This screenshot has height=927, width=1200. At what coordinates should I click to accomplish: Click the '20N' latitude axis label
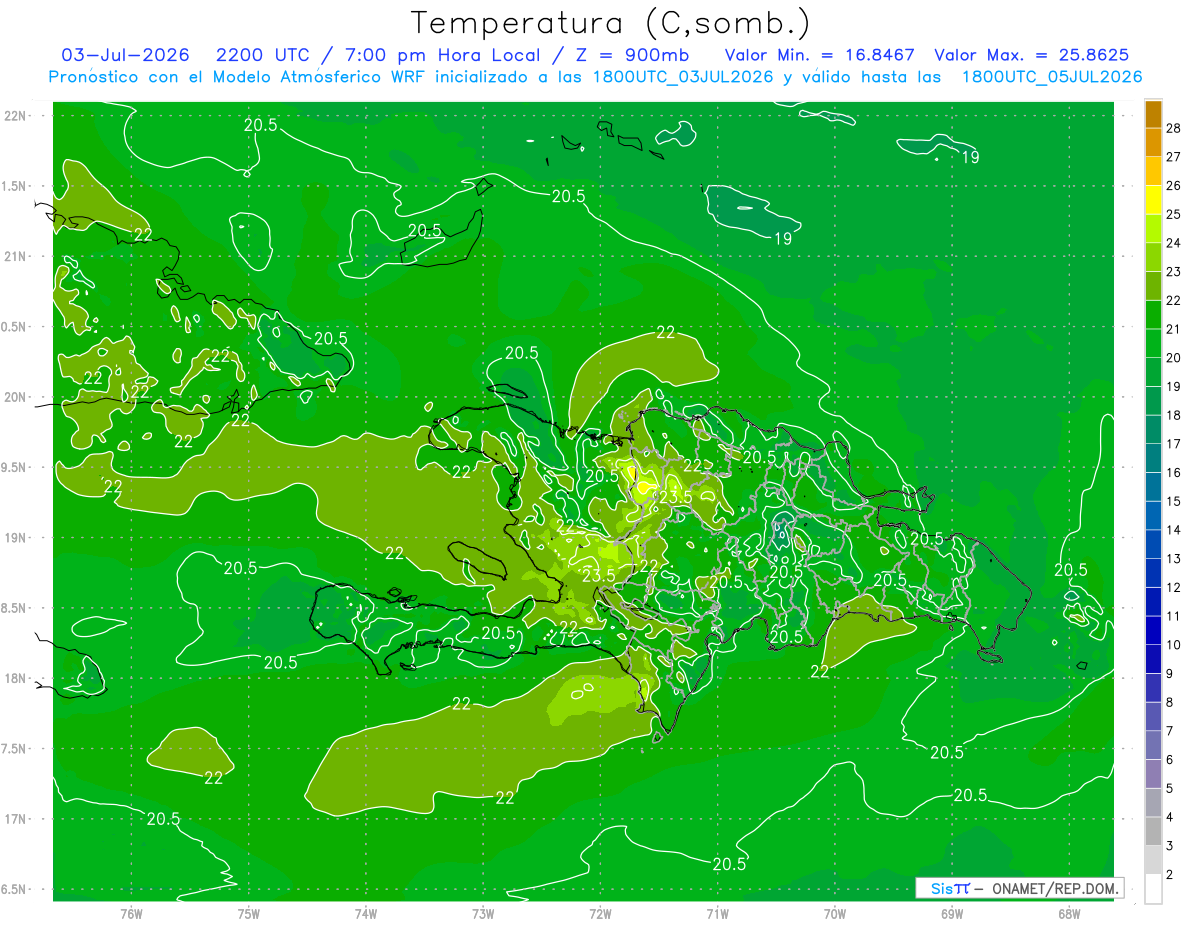15,397
